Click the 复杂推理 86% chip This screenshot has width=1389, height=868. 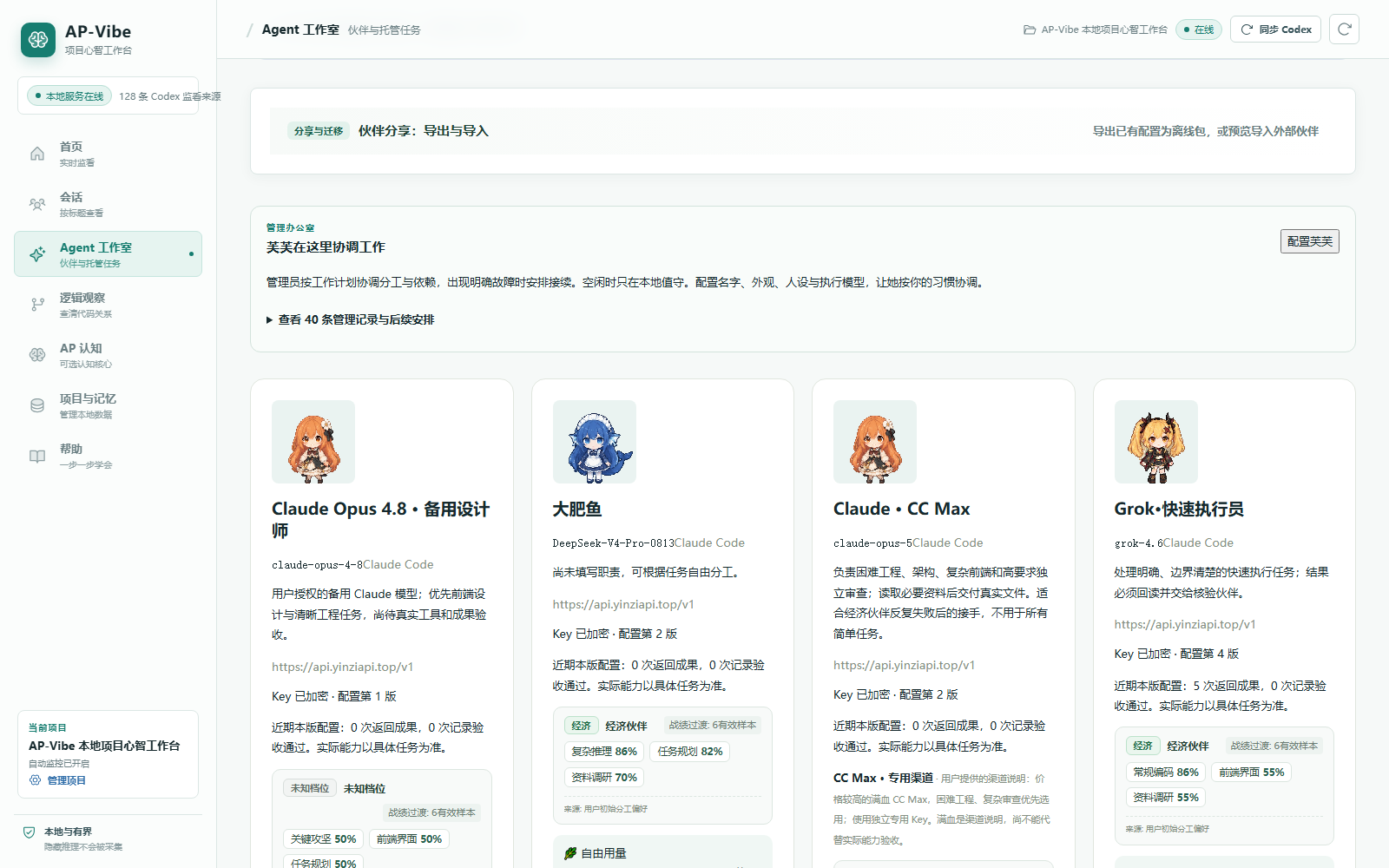(603, 752)
